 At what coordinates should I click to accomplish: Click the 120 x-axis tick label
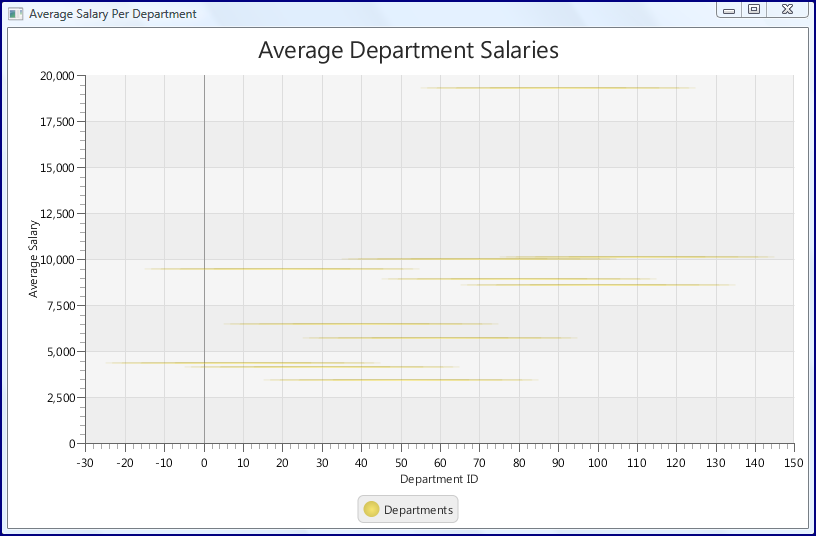(x=676, y=463)
